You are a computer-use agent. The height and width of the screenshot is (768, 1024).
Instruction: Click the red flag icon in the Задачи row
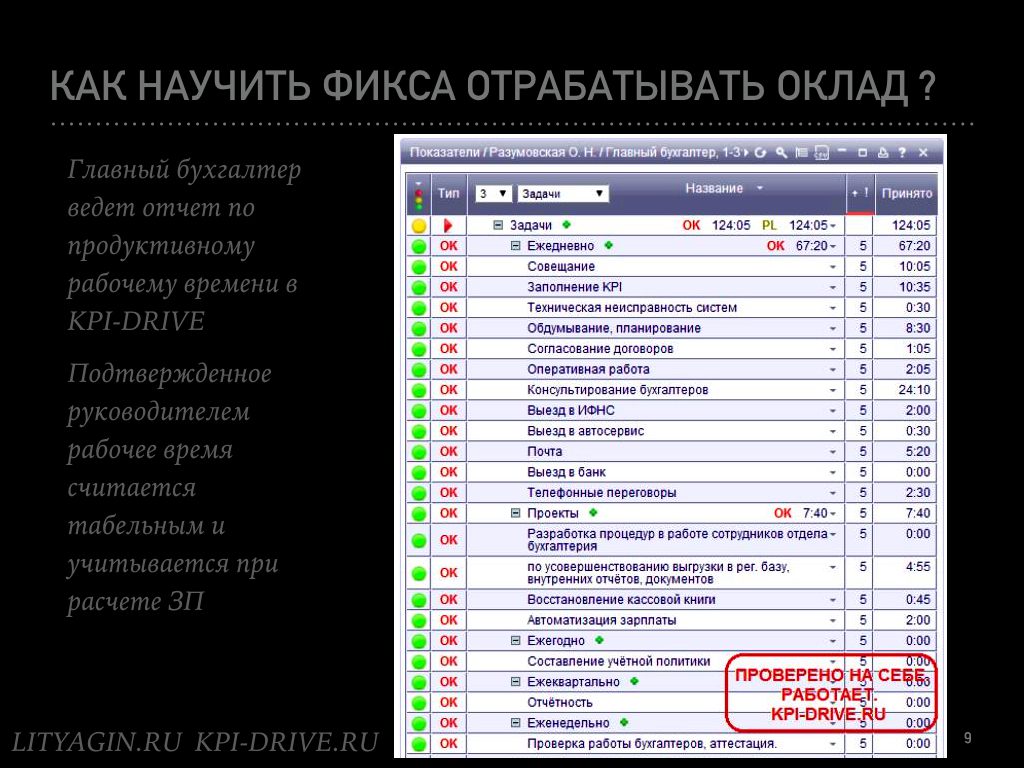click(x=448, y=226)
